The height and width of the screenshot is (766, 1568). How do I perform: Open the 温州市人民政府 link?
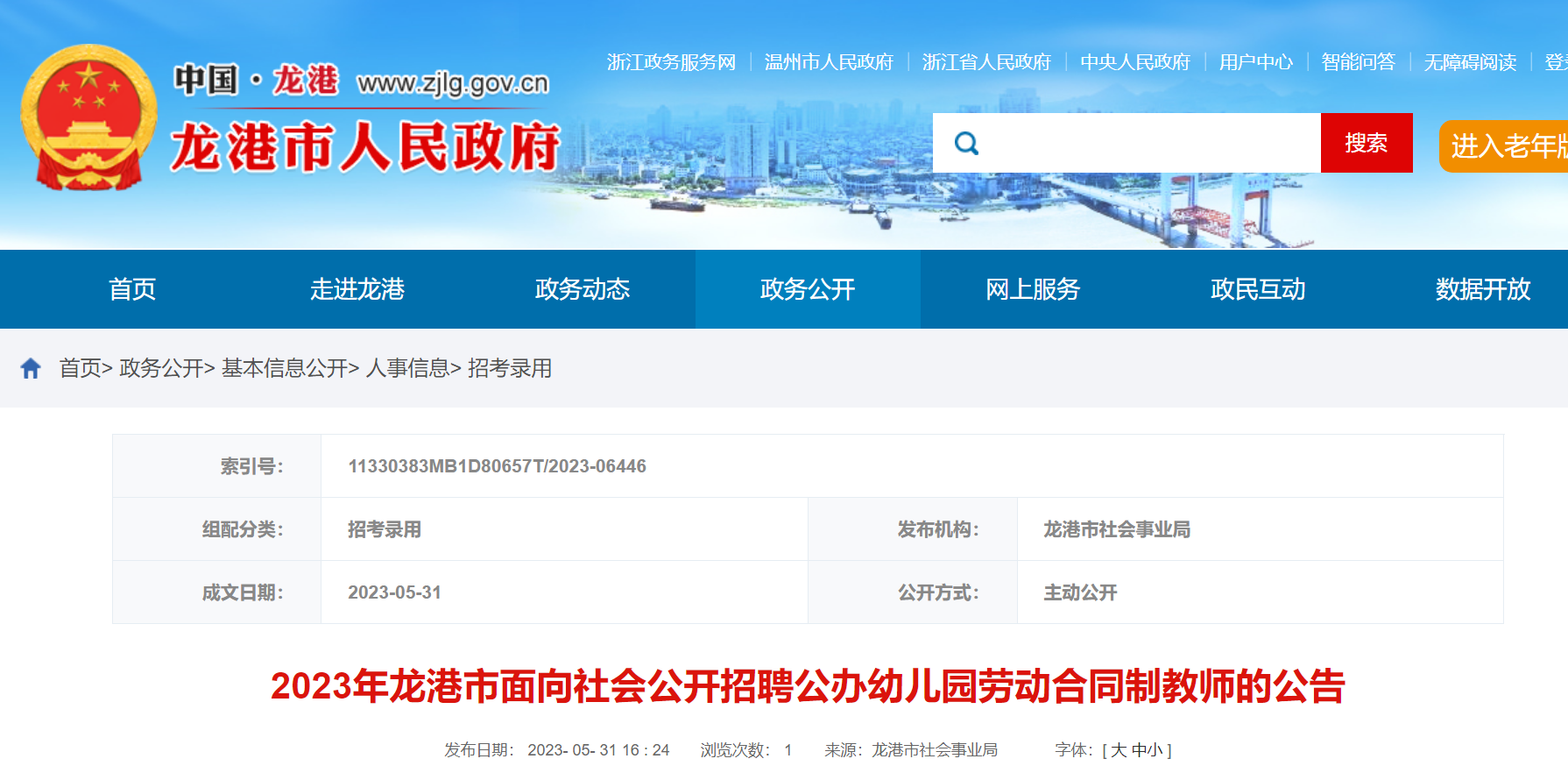point(829,62)
